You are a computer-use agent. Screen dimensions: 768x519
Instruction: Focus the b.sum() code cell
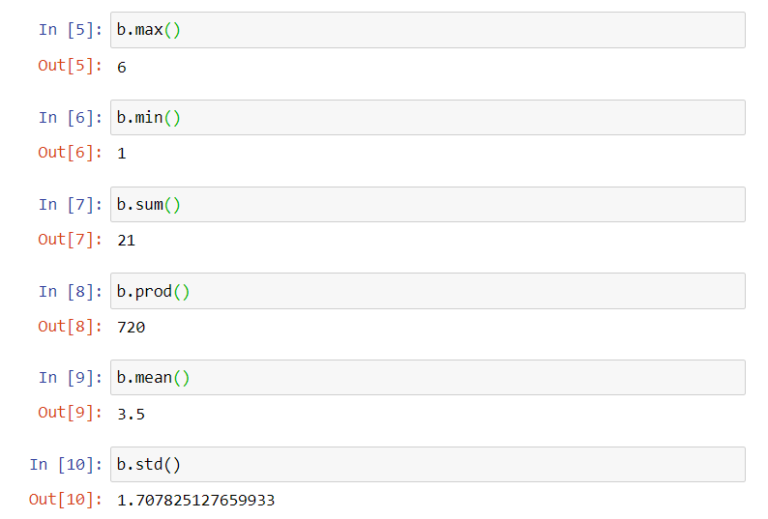tap(428, 204)
